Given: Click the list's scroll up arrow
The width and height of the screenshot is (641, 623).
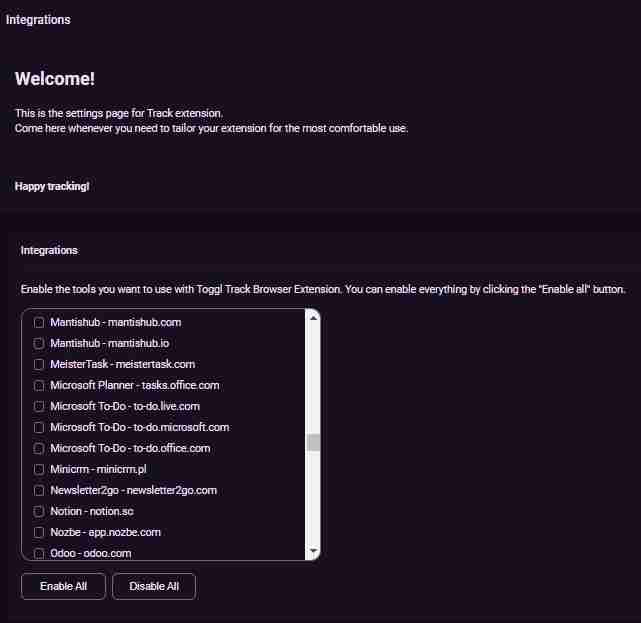Looking at the screenshot, I should pos(313,318).
